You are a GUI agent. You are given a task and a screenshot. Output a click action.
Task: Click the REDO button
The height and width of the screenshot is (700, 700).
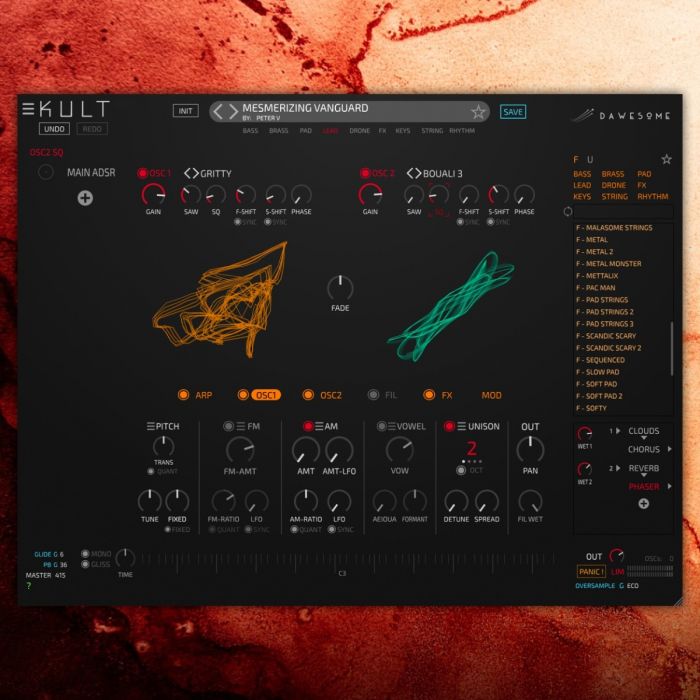tap(92, 129)
